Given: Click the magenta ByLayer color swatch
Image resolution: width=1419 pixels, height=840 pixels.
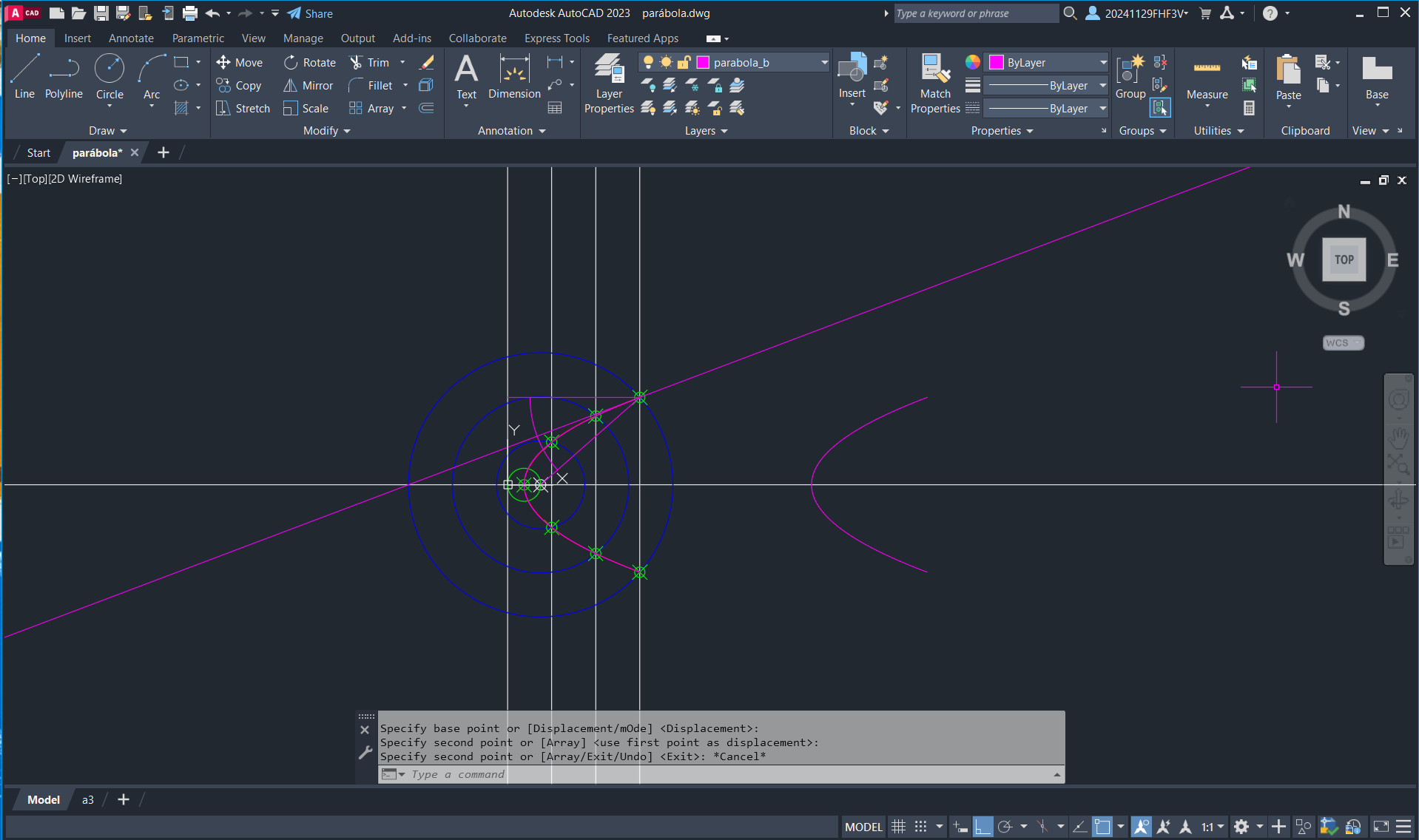Looking at the screenshot, I should [x=997, y=63].
